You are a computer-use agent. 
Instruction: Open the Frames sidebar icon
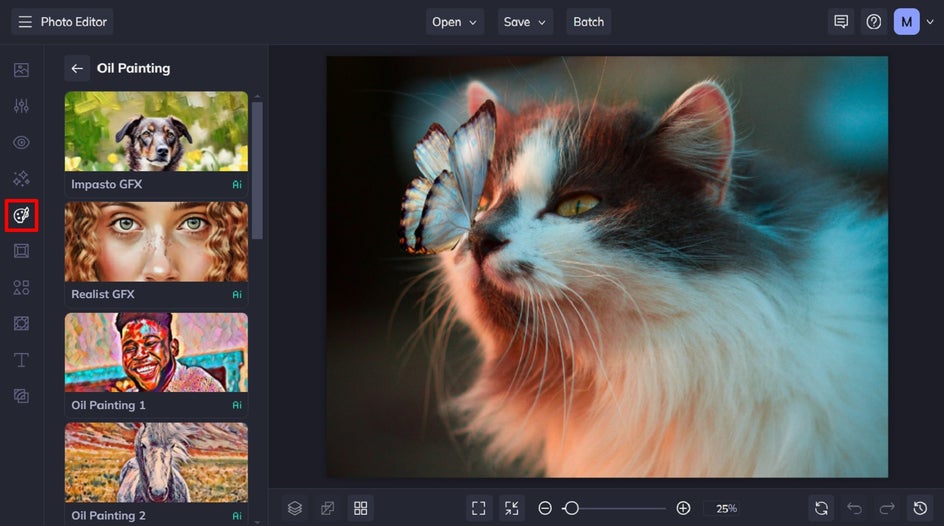[21, 251]
